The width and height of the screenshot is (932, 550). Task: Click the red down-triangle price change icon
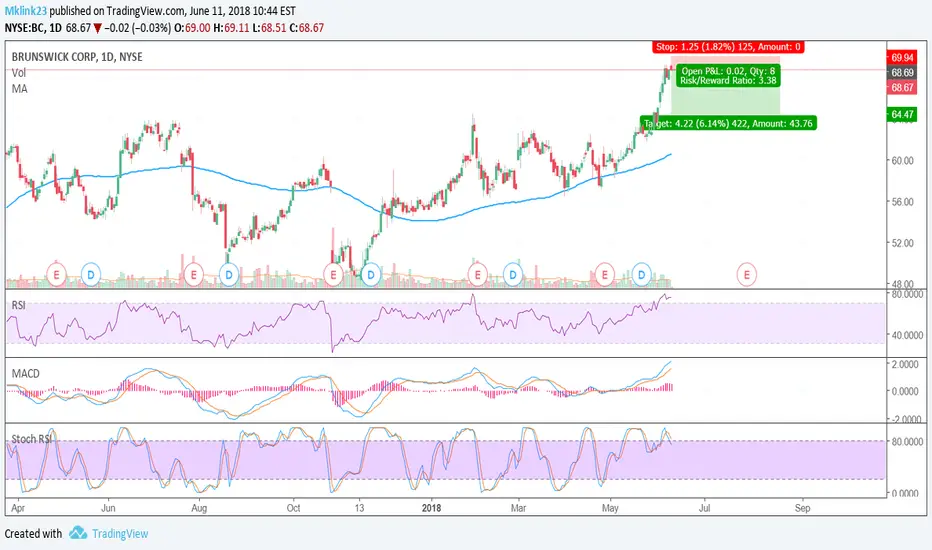(x=97, y=28)
